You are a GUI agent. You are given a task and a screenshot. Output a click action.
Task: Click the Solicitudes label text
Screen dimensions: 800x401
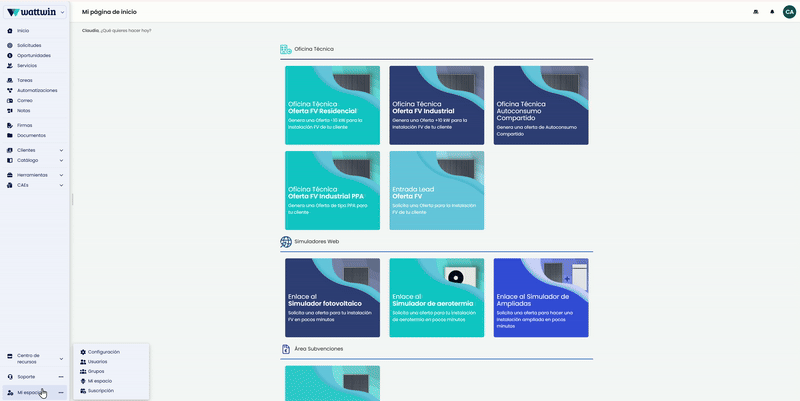coord(29,45)
